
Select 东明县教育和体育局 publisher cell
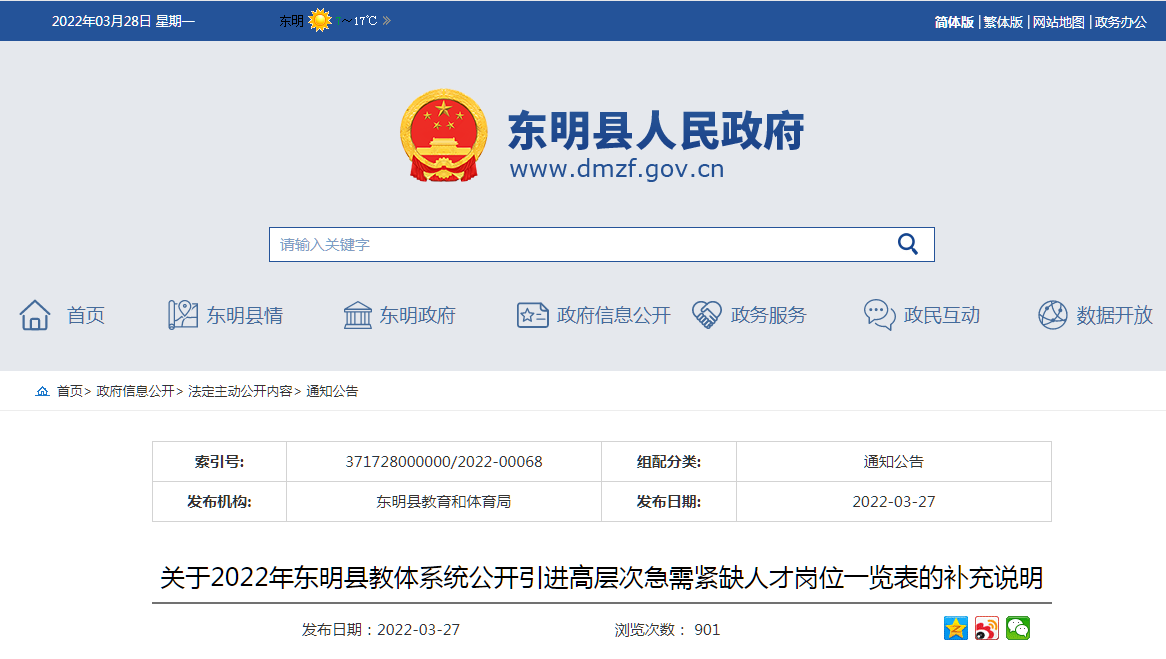(x=444, y=502)
